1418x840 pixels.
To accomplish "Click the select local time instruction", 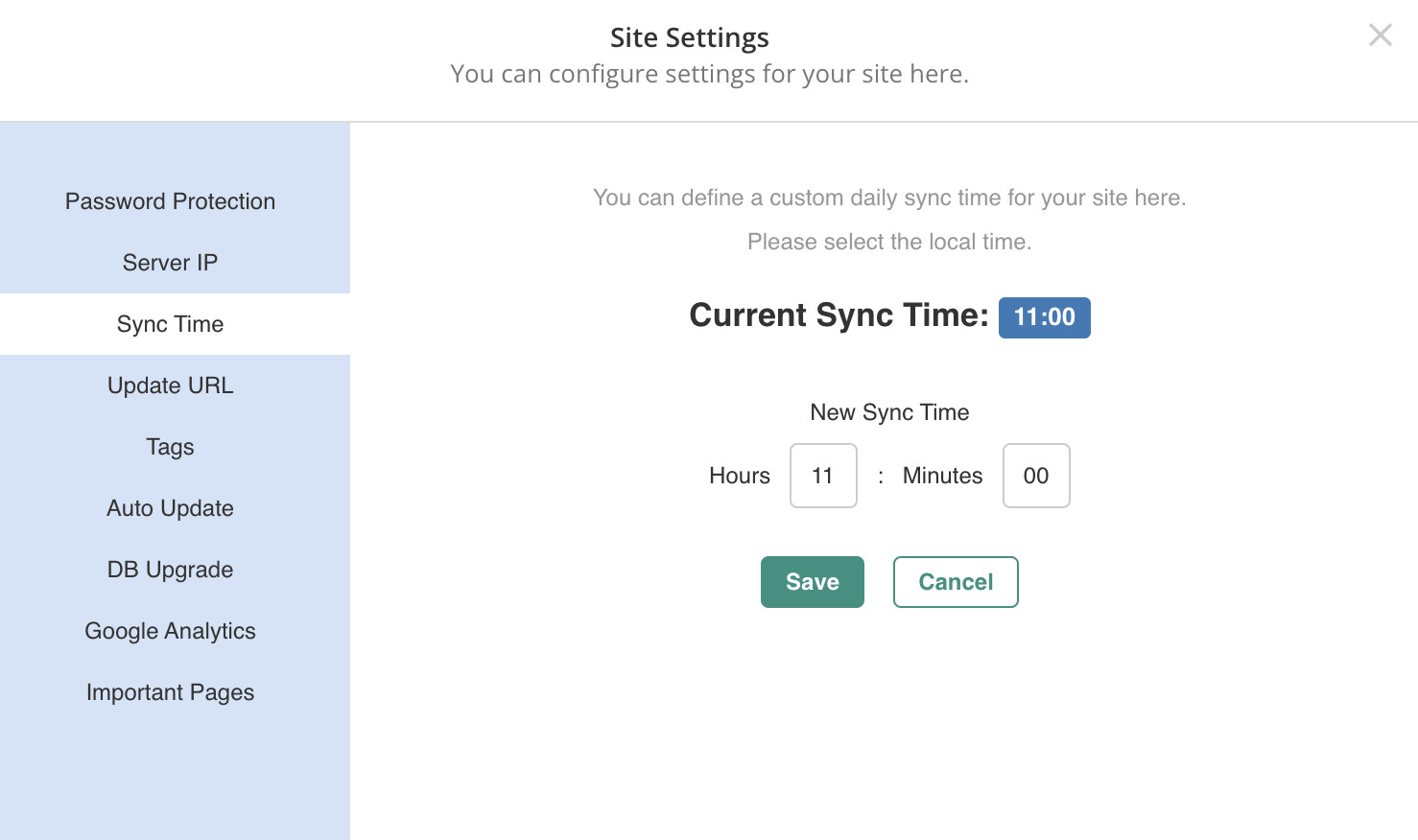I will (889, 242).
